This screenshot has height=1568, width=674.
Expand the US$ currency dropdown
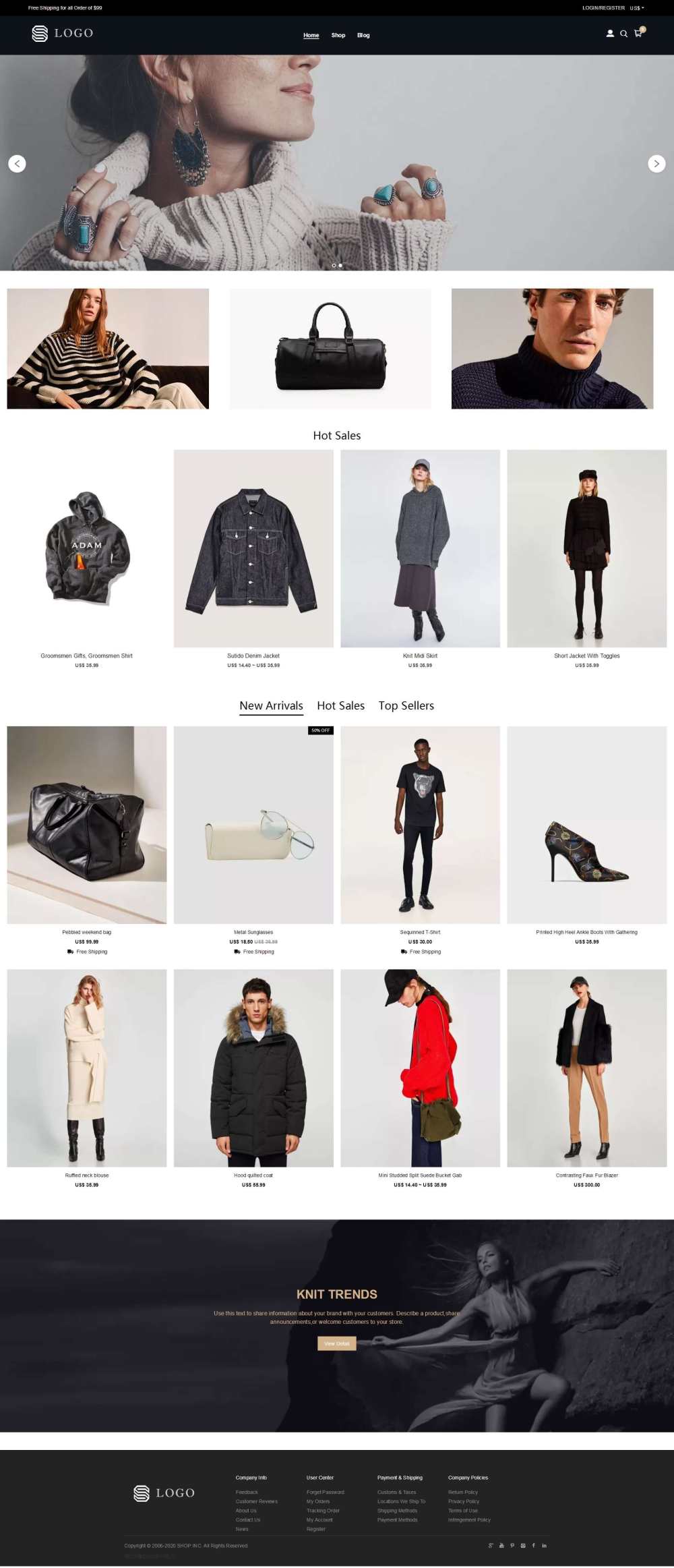click(x=637, y=8)
